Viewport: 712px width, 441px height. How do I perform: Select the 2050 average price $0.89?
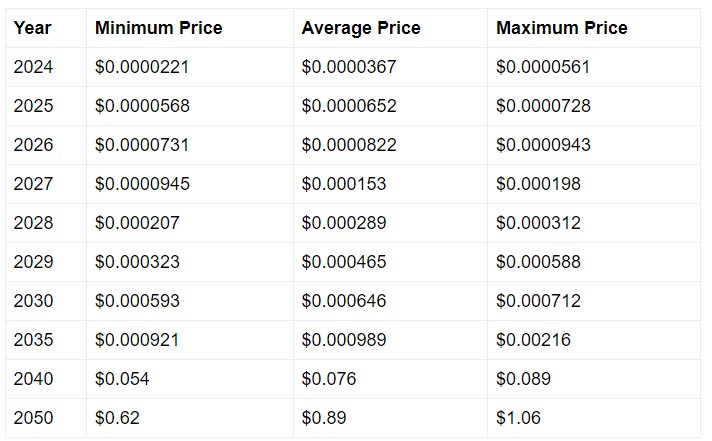[x=324, y=418]
